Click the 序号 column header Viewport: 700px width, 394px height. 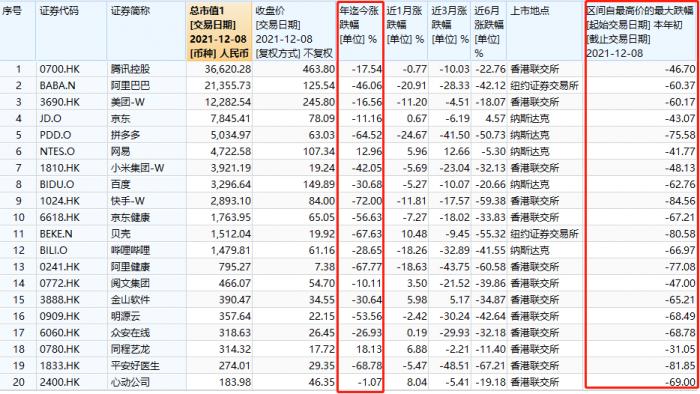pyautogui.click(x=18, y=32)
